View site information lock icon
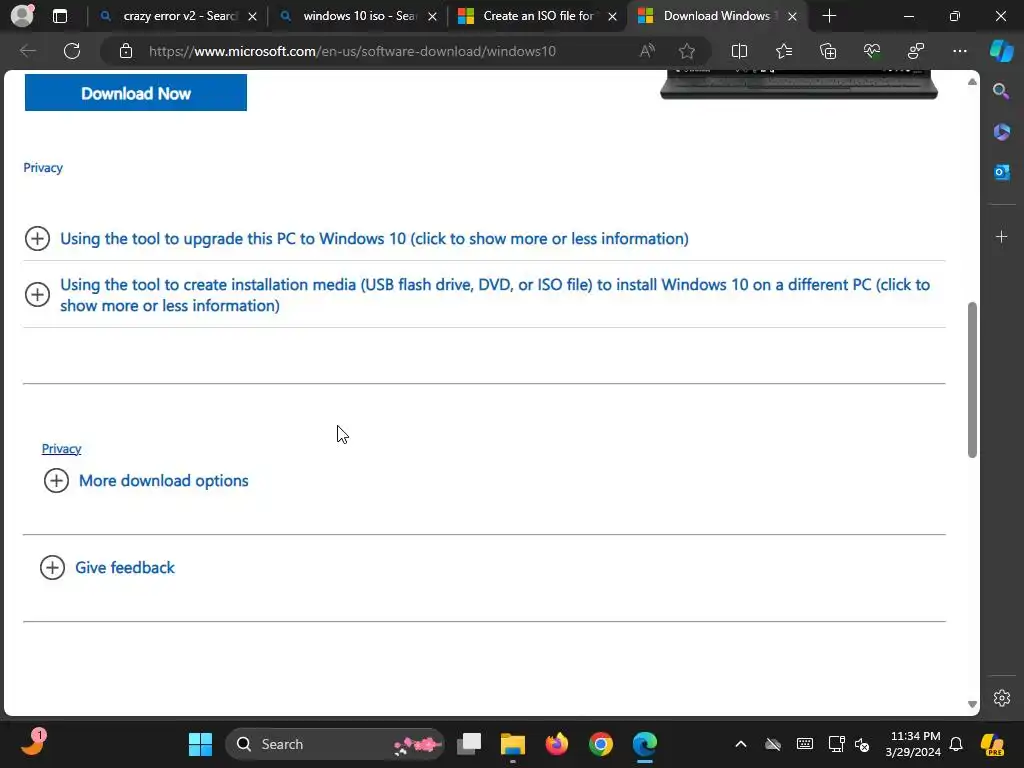 (x=126, y=51)
